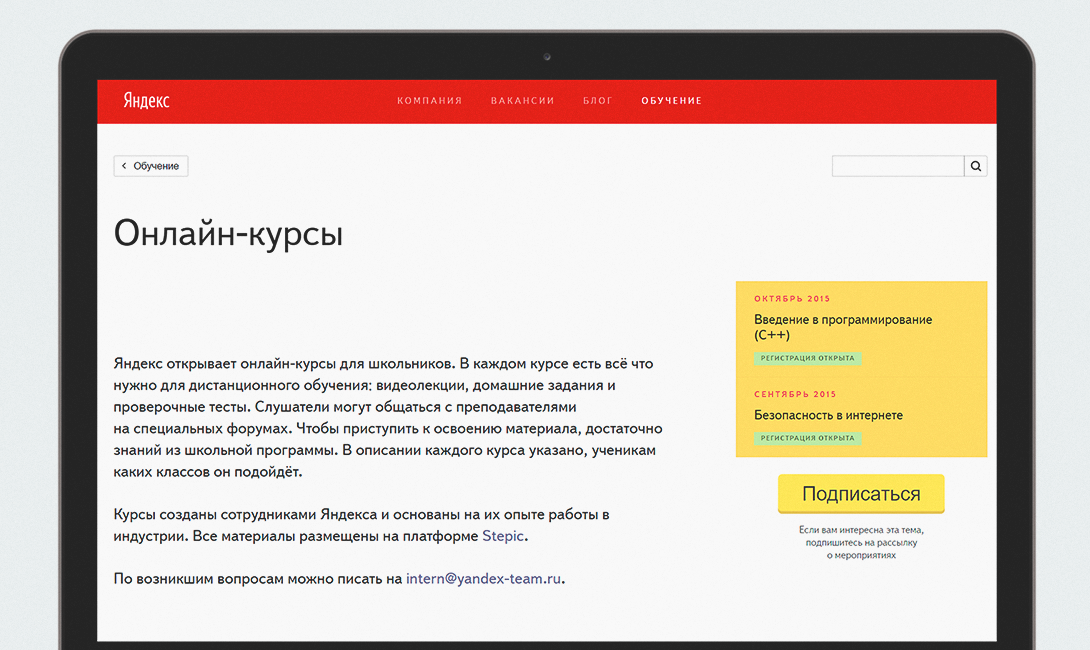Focus the search input field
Viewport: 1090px width, 650px height.
coord(898,166)
